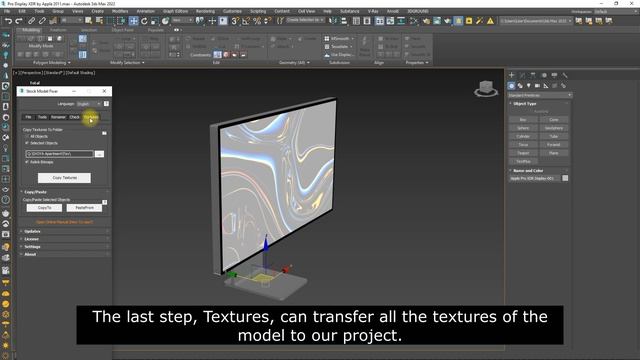Open the project path dropdown in toolbar
Viewport: 640px width, 360px height.
tap(536, 21)
